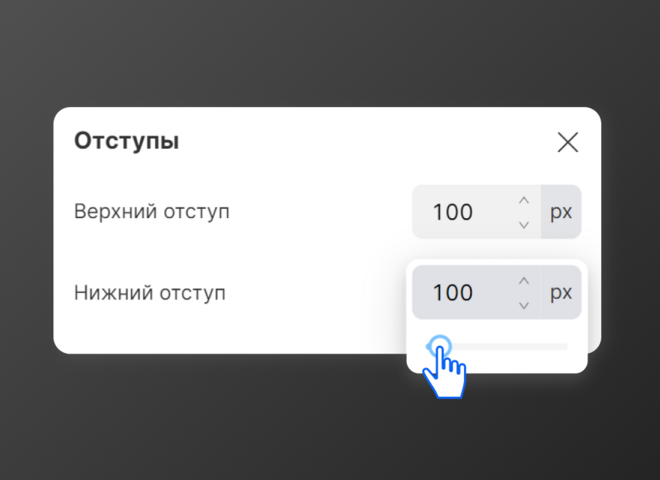Click empty space inside the slider popup panel
660x480 pixels.
(x=526, y=362)
